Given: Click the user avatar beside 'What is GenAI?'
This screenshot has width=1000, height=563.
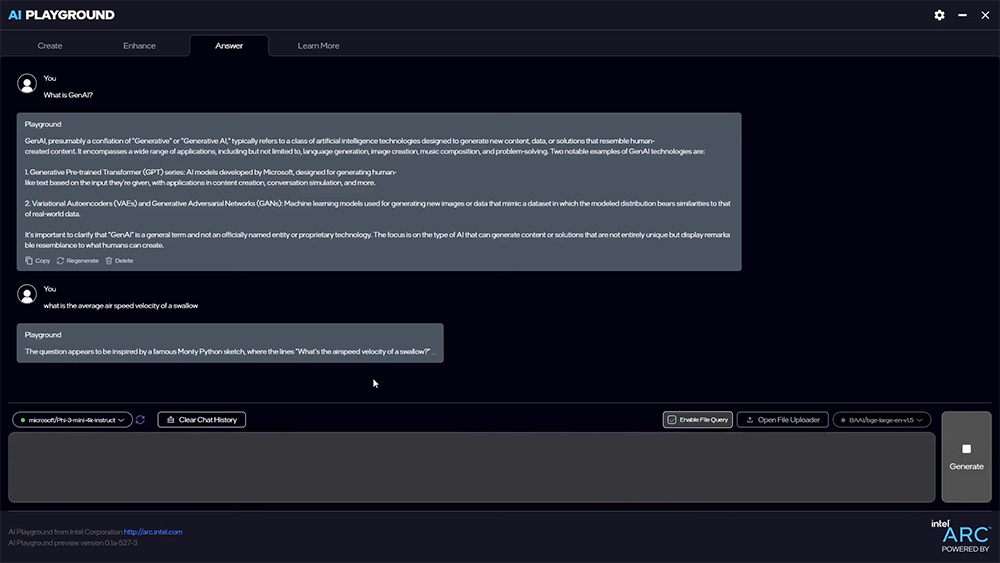Looking at the screenshot, I should (27, 84).
